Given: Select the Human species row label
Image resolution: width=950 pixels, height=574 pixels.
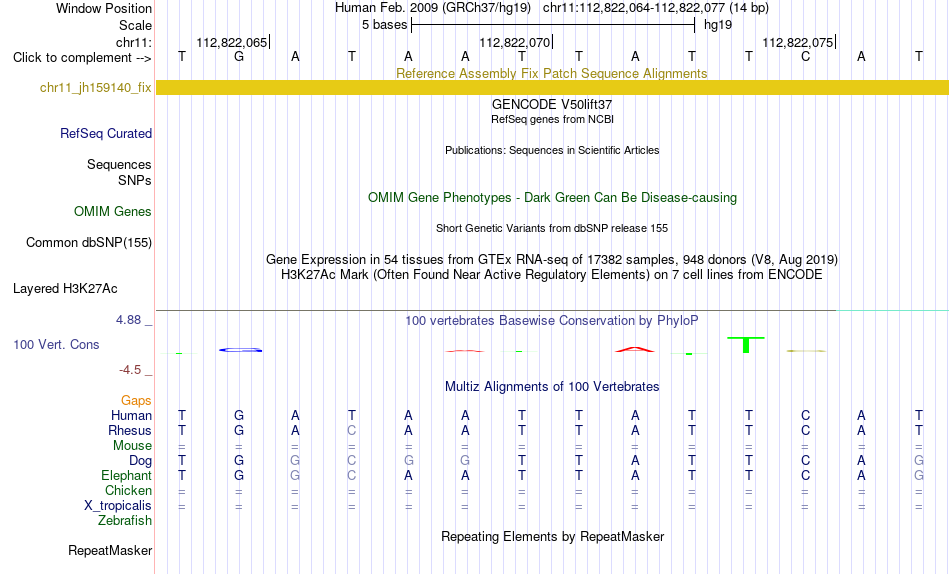Looking at the screenshot, I should (131, 415).
